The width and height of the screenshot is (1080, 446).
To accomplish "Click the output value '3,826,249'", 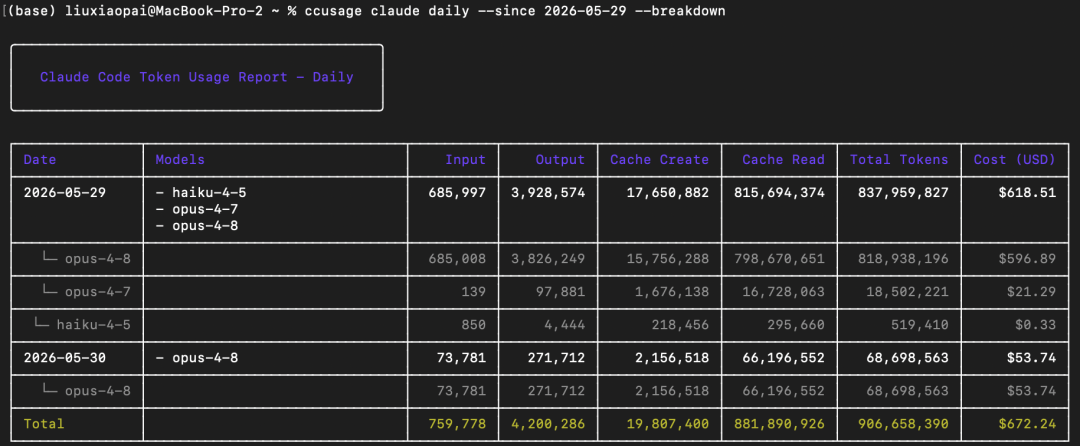I will (548, 259).
